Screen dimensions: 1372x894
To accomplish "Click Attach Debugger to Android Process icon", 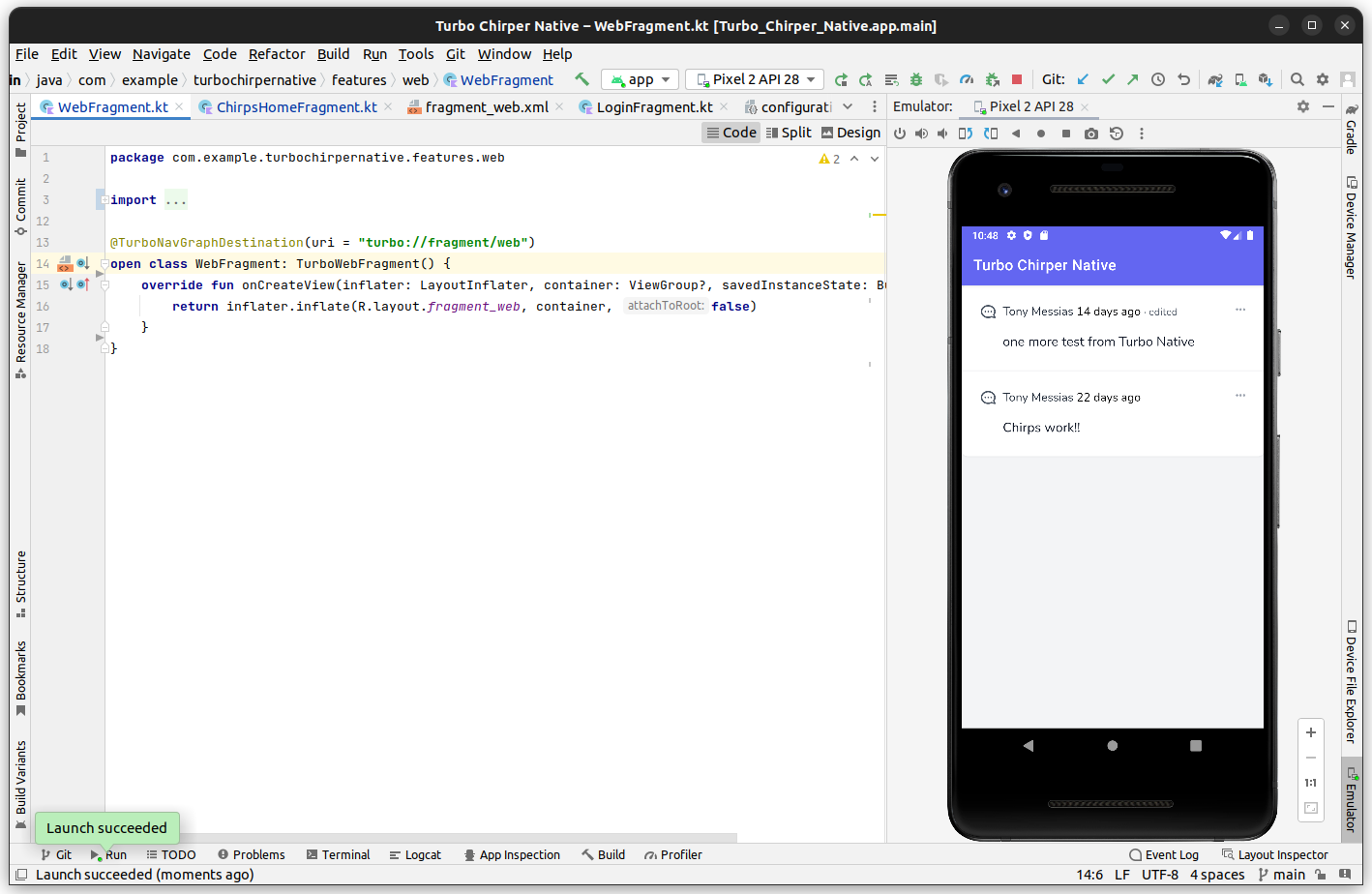I will click(x=992, y=79).
